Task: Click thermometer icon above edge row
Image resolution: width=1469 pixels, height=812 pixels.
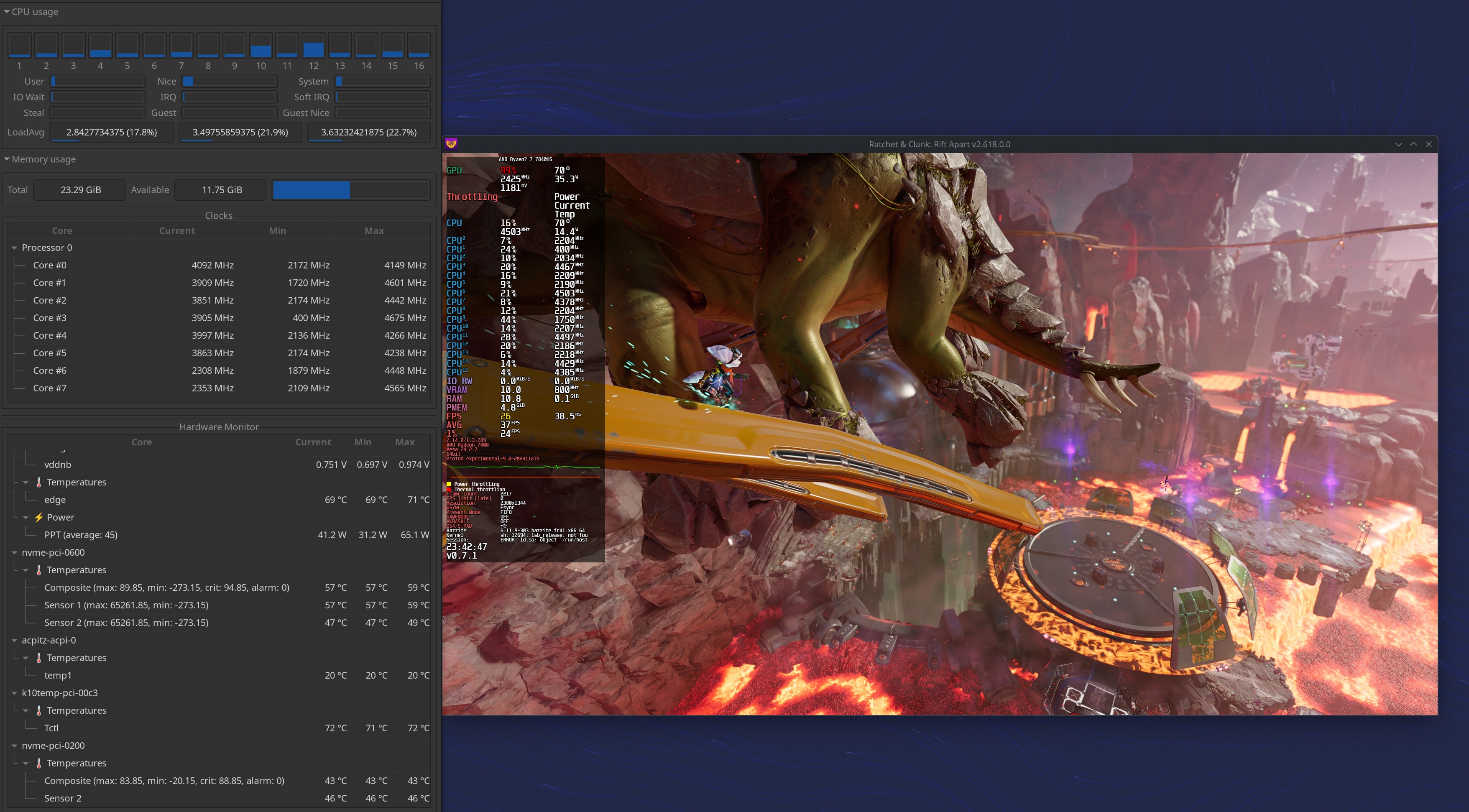Action: coord(39,482)
